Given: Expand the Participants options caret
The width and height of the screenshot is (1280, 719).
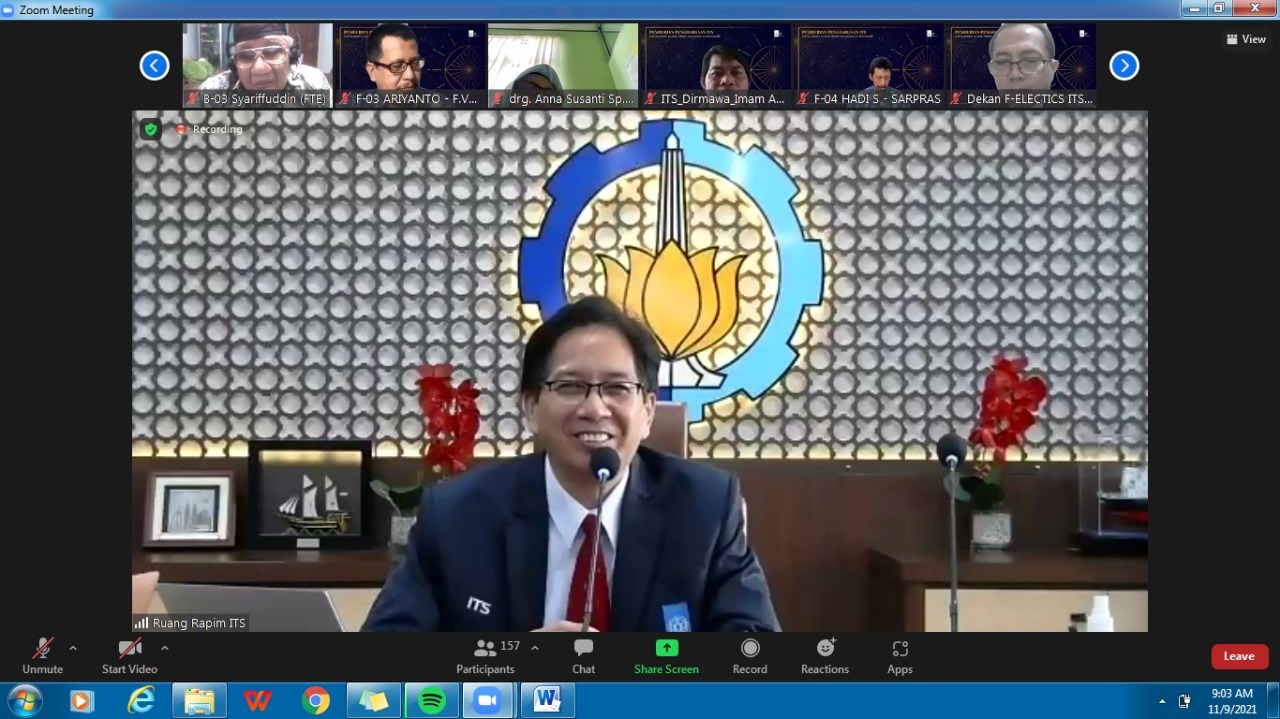Looking at the screenshot, I should [x=535, y=648].
